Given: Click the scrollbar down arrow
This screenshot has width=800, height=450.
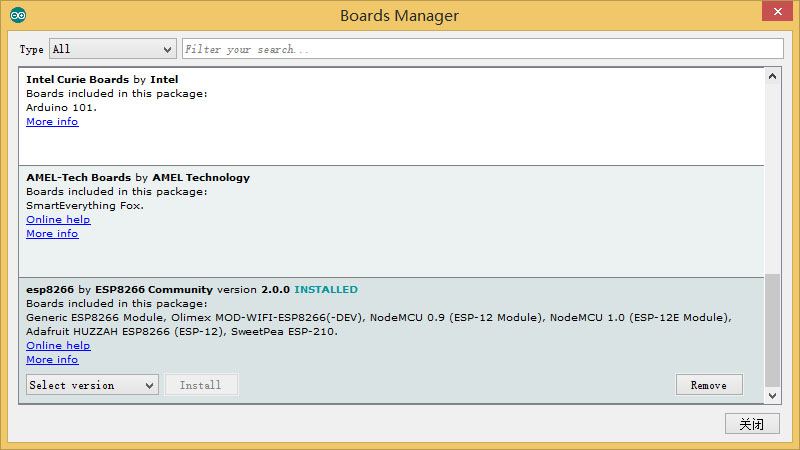Looking at the screenshot, I should tap(772, 395).
